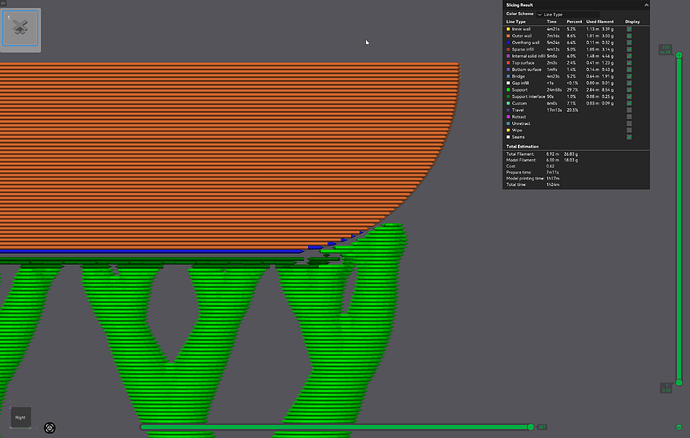Toggle display of Internal solid infill

pyautogui.click(x=629, y=56)
